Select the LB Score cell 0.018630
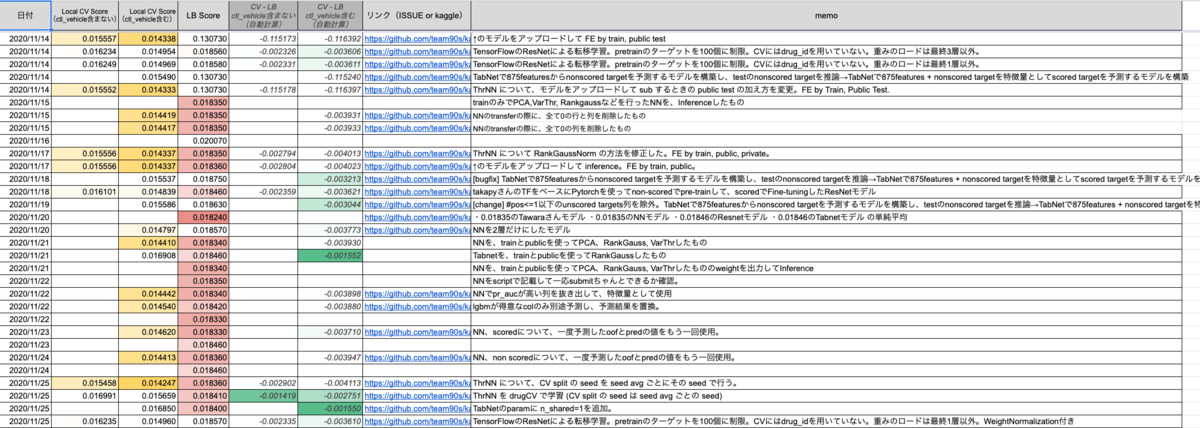Image resolution: width=1200 pixels, height=428 pixels. [x=203, y=203]
